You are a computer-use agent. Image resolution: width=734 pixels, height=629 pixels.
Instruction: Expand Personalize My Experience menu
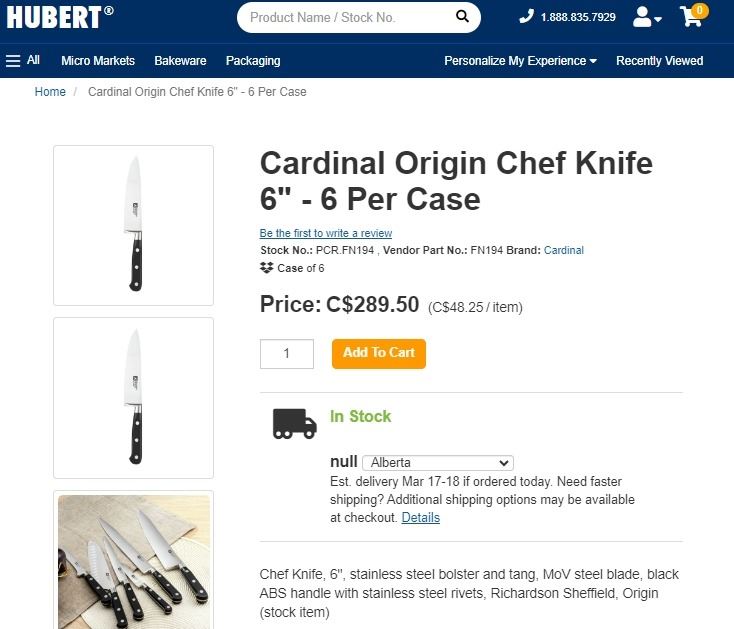point(520,61)
